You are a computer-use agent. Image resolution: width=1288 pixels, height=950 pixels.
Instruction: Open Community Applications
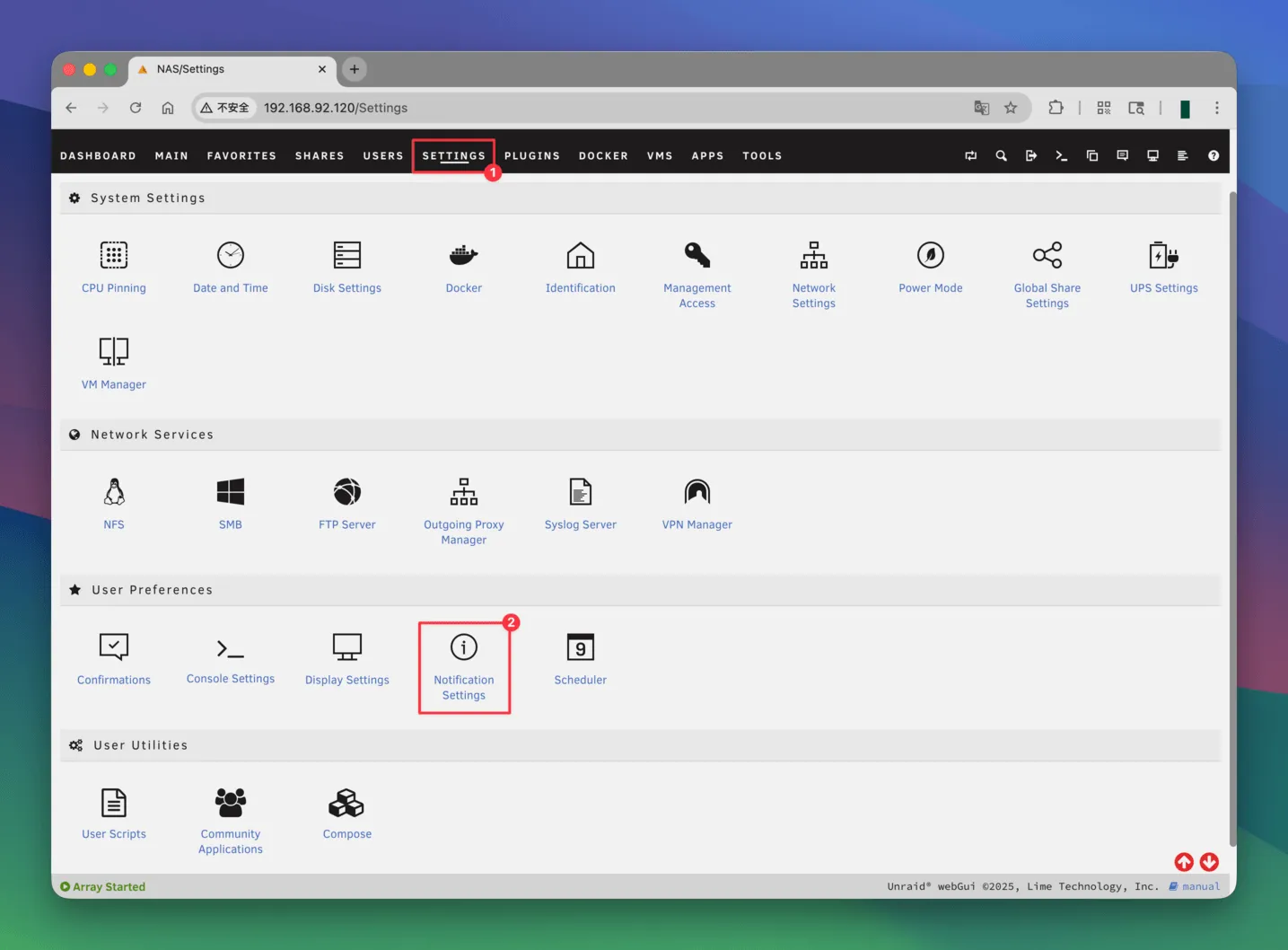(231, 822)
